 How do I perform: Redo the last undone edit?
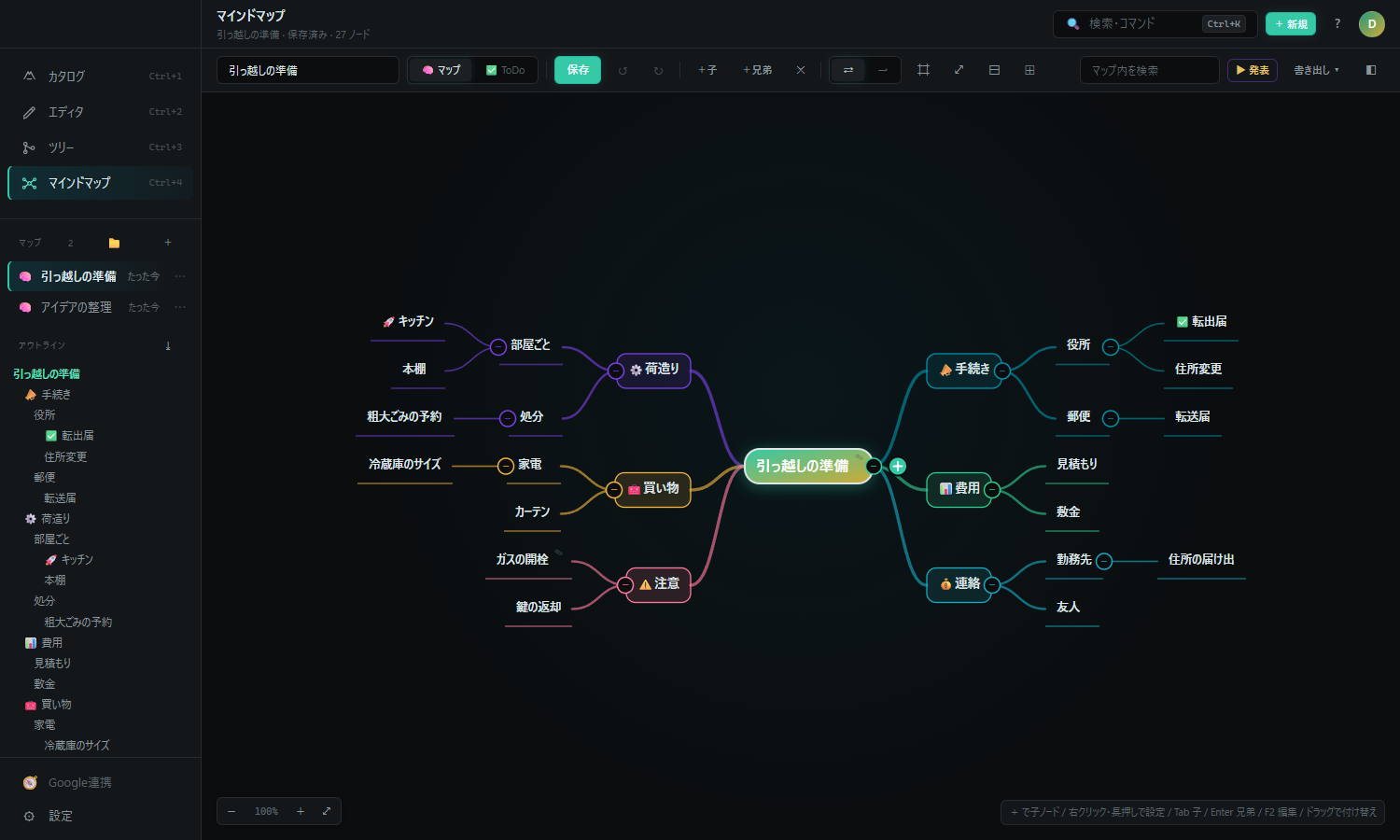658,70
